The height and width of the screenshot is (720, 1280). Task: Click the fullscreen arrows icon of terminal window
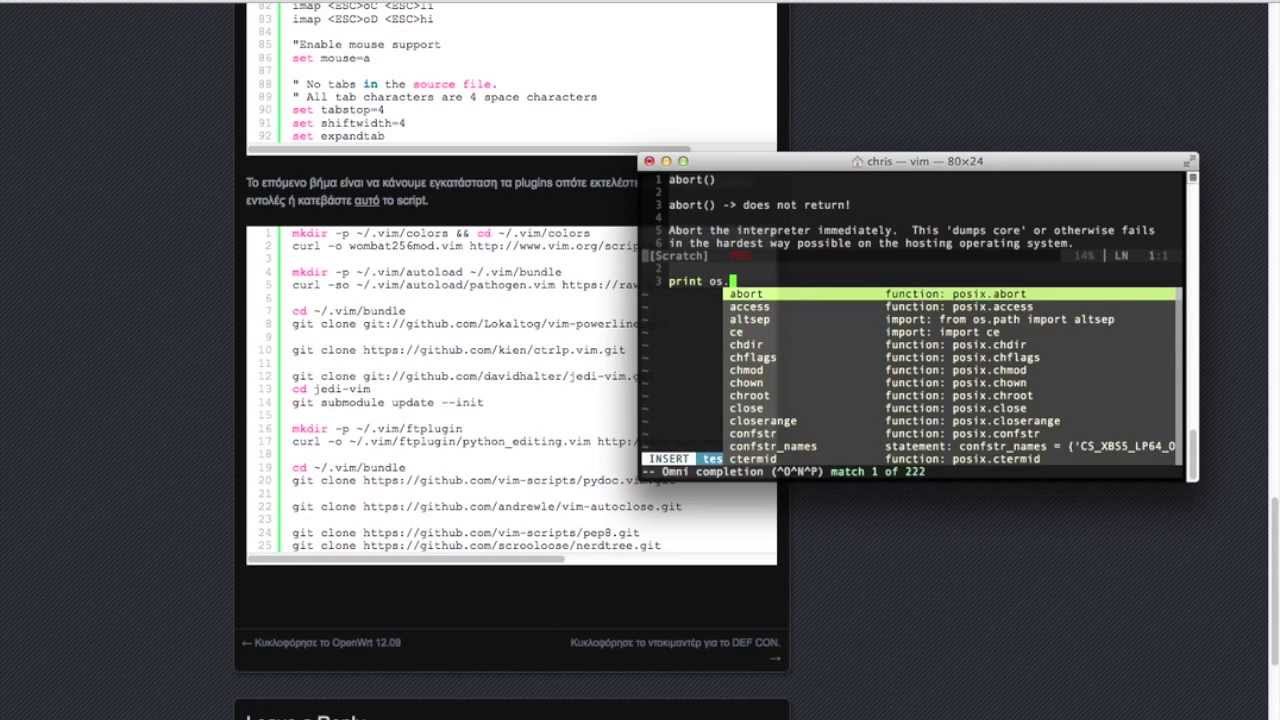click(x=1188, y=160)
